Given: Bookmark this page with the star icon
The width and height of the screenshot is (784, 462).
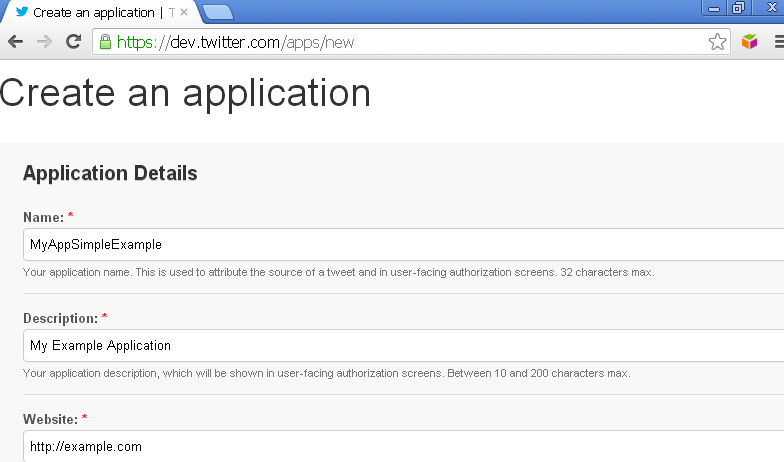Looking at the screenshot, I should pyautogui.click(x=717, y=42).
